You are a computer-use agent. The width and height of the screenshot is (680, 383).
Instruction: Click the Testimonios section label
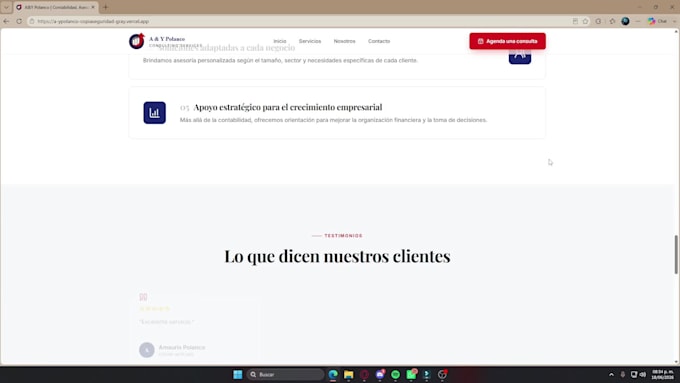coord(343,236)
